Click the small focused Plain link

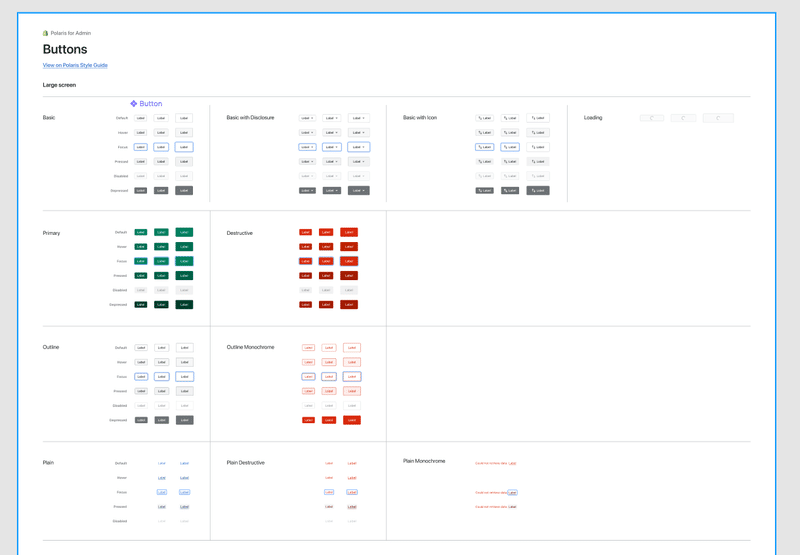coord(162,492)
